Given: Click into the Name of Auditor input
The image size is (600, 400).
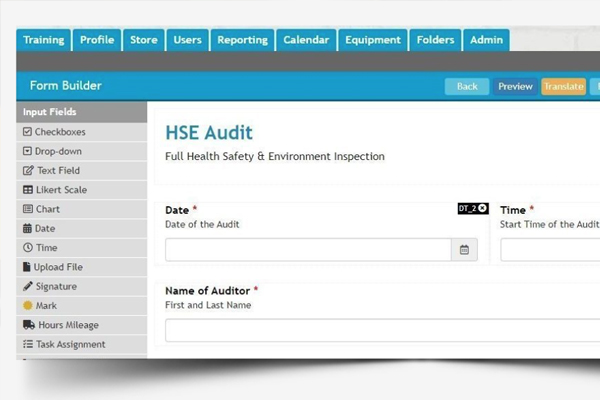Looking at the screenshot, I should [x=380, y=330].
